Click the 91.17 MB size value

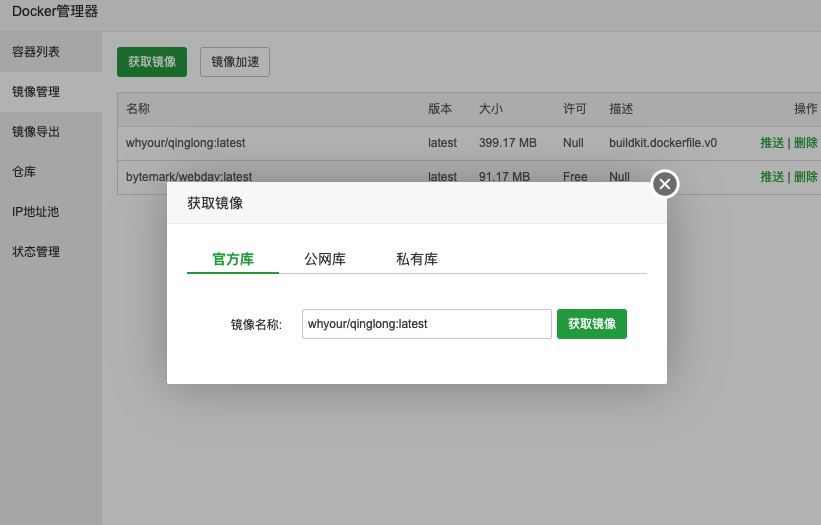tap(504, 177)
